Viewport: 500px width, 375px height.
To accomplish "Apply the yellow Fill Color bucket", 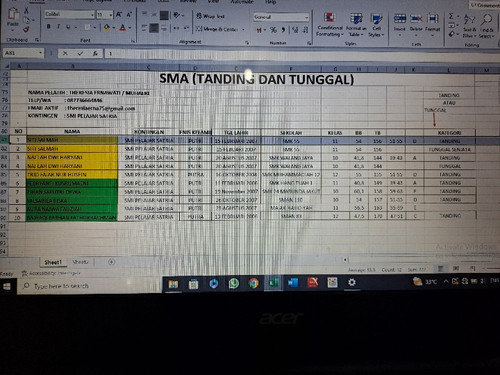I will tap(107, 27).
